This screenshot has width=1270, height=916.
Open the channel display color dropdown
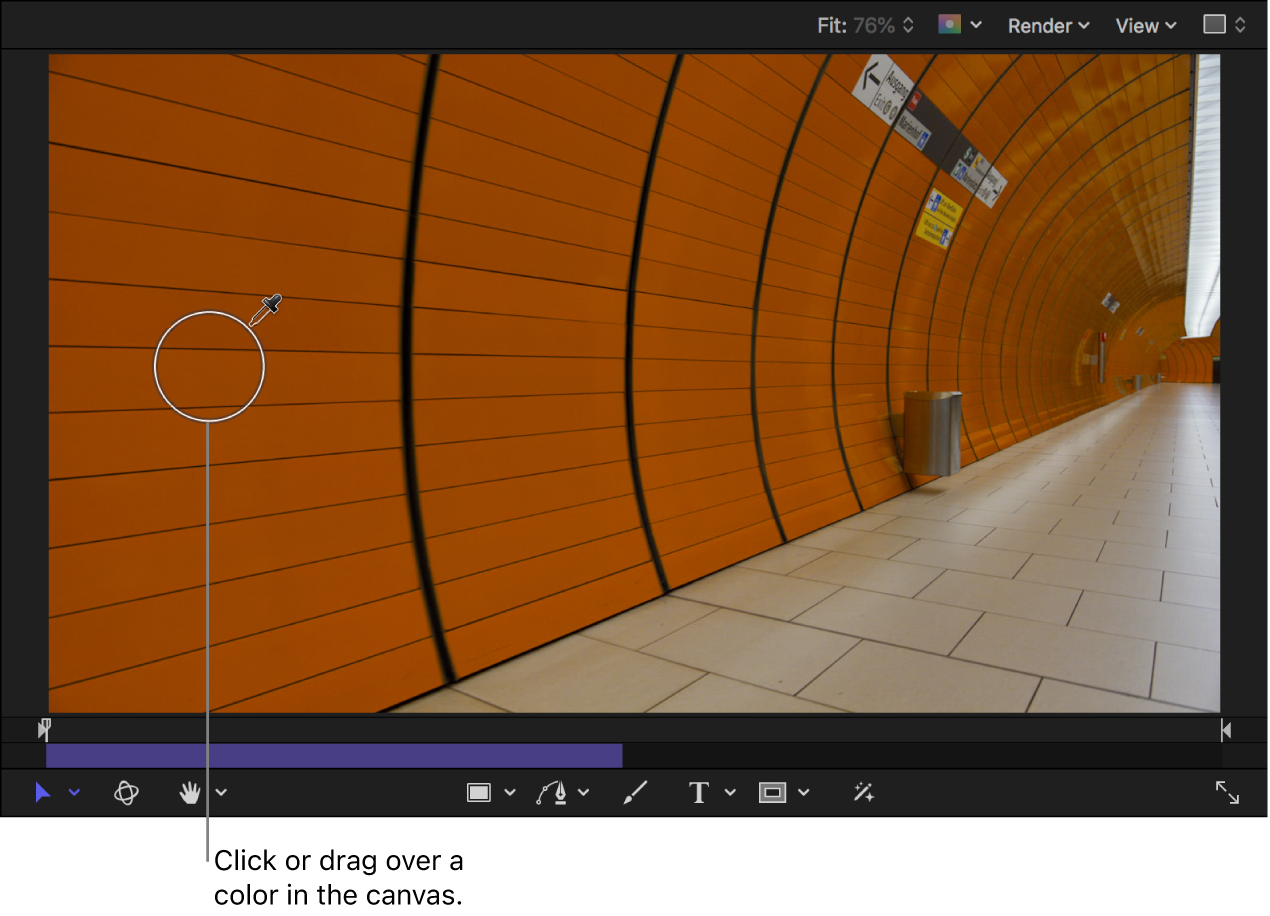(958, 25)
